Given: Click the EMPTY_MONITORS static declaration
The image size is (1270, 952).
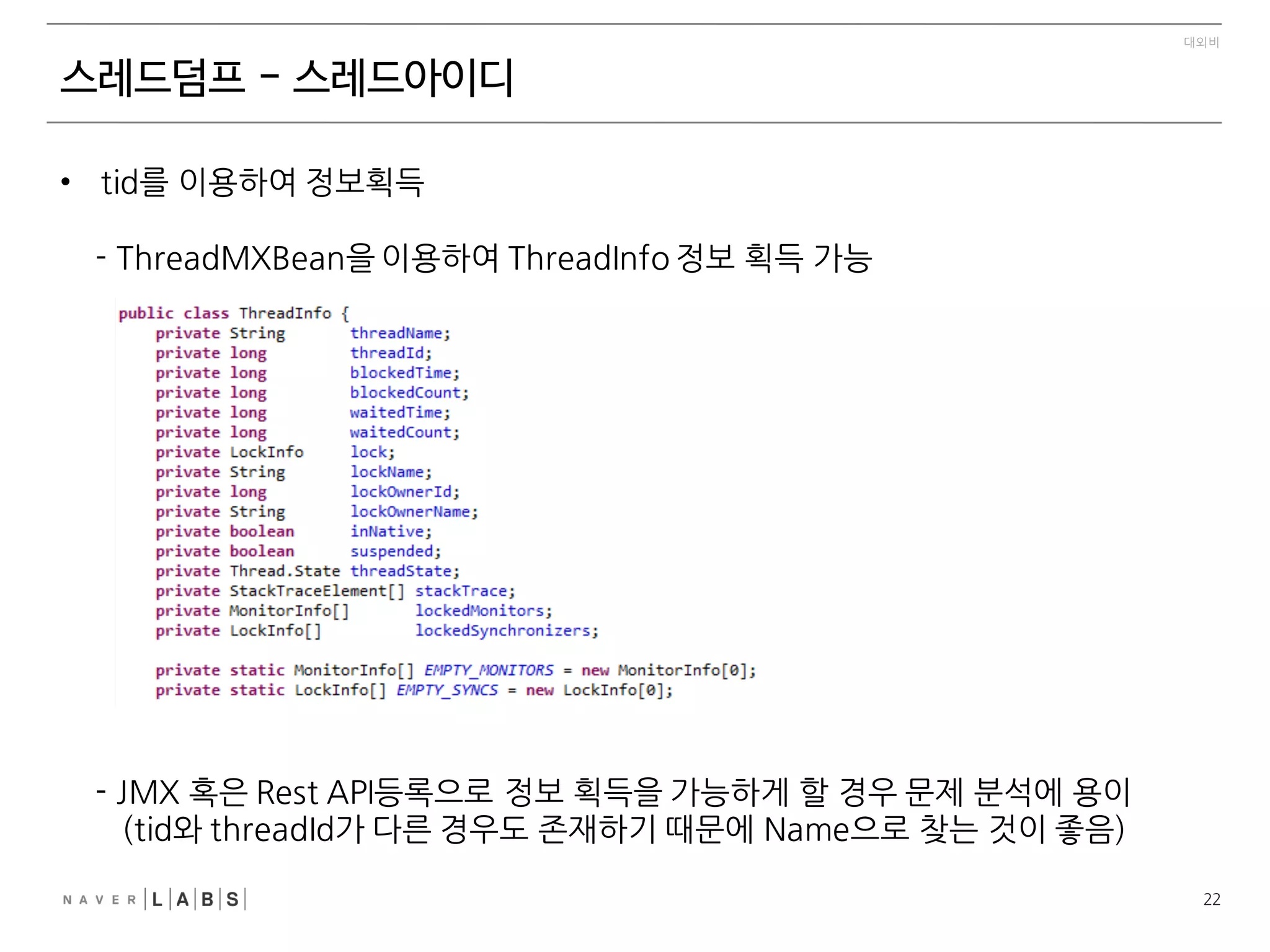Looking at the screenshot, I should pos(456,671).
